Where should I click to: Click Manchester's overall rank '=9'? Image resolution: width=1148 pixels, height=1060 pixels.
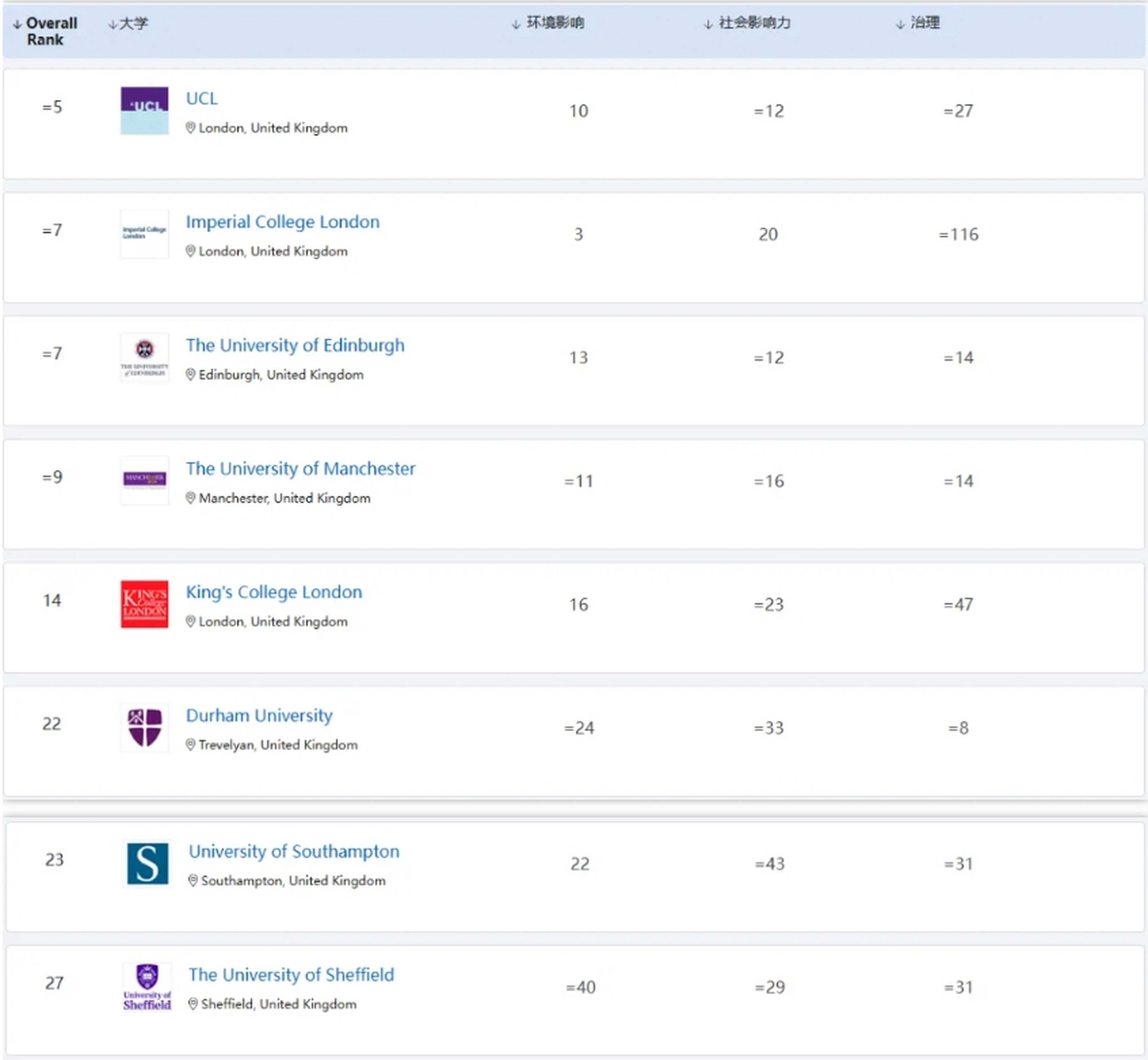point(52,477)
